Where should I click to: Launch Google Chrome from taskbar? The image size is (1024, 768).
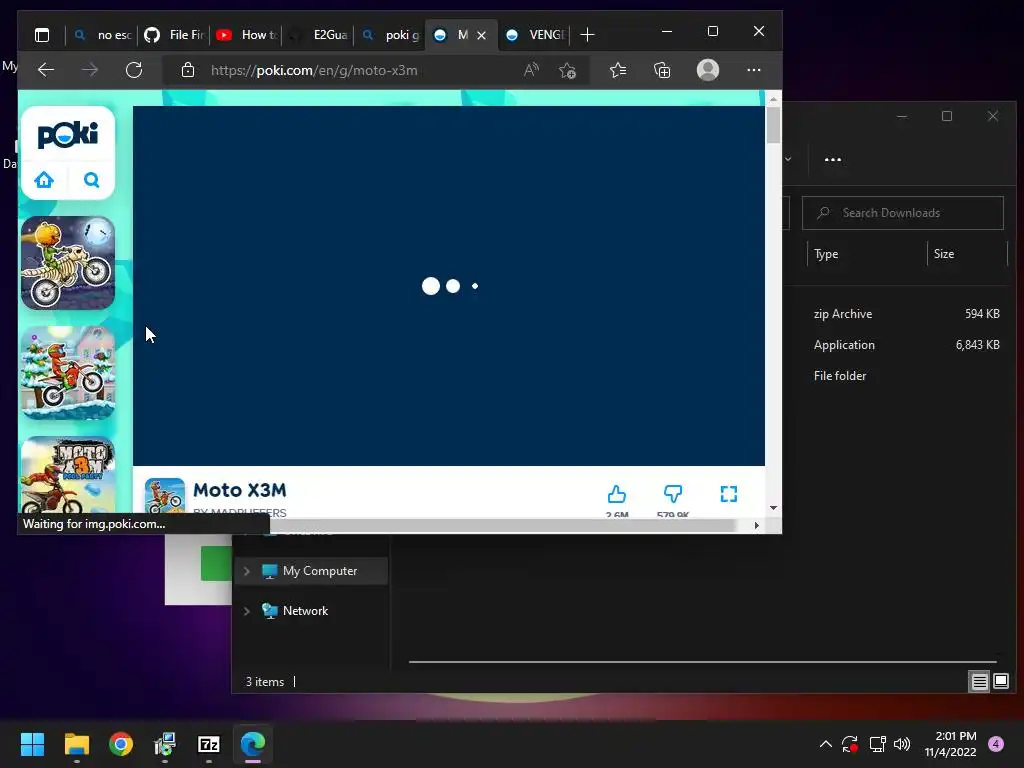point(121,744)
